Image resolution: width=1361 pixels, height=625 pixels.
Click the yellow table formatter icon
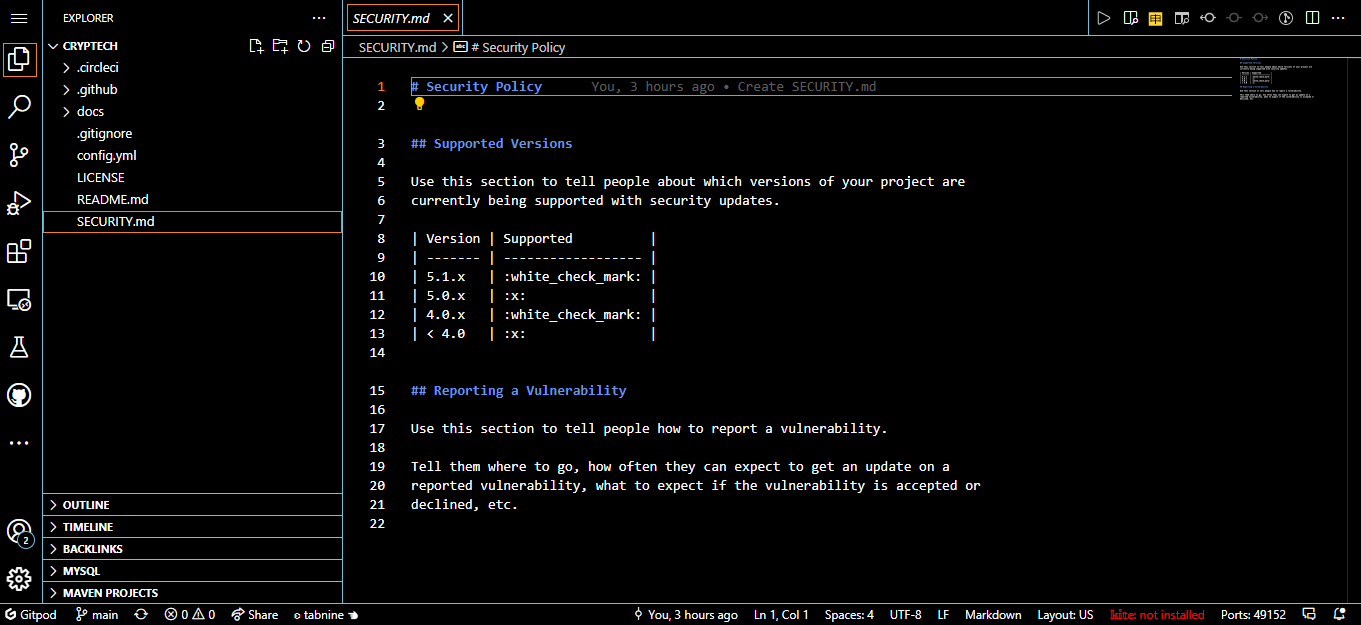tap(1156, 18)
